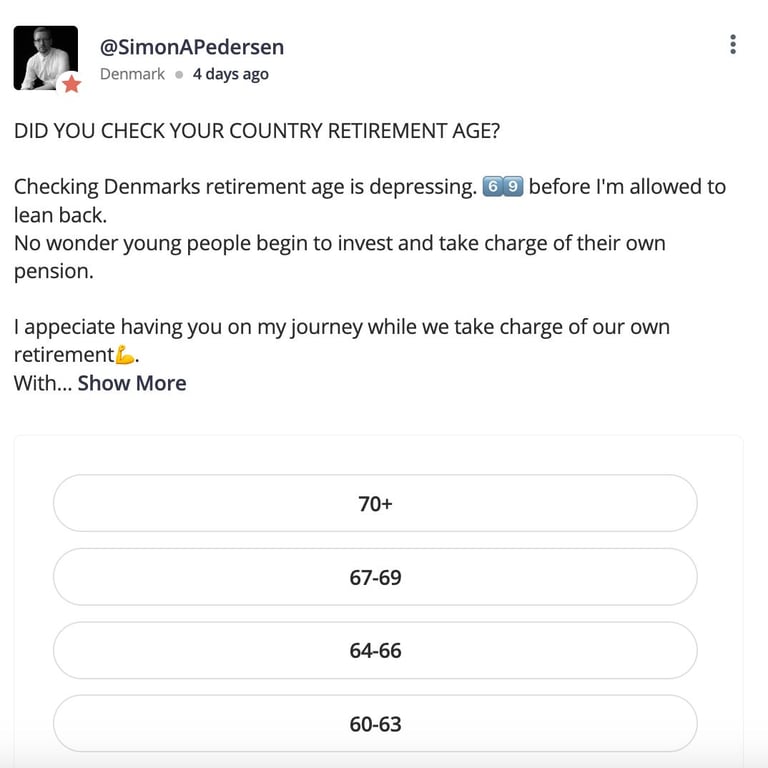Screen dimensions: 768x768
Task: Click the "DID YOU CHECK YOUR COUNTRY" heading
Action: 250,131
